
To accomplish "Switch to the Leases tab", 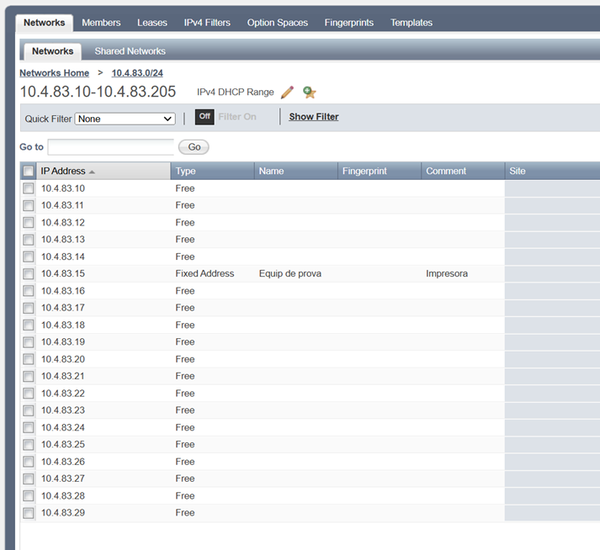I will pyautogui.click(x=152, y=22).
